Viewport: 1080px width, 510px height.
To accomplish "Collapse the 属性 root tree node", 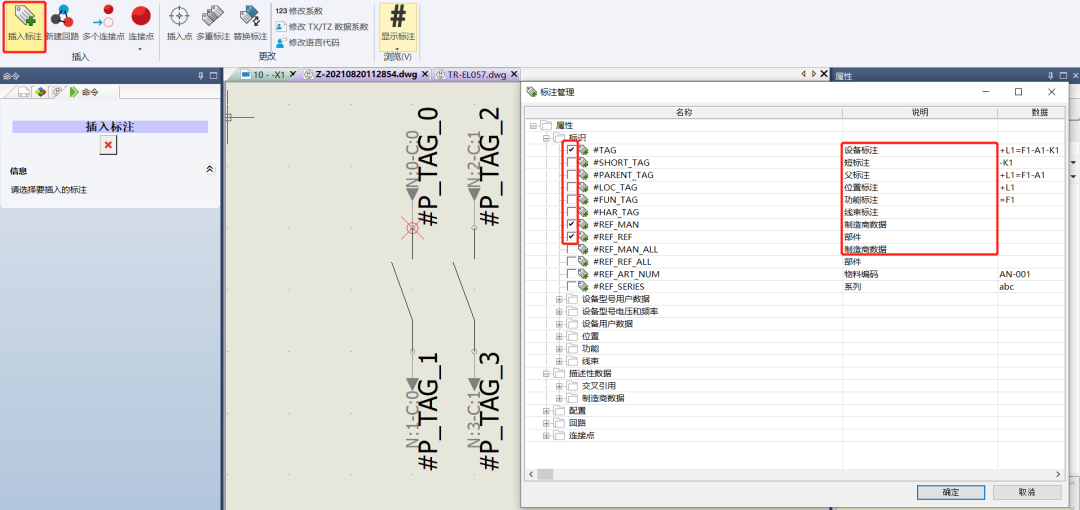I will coord(533,125).
